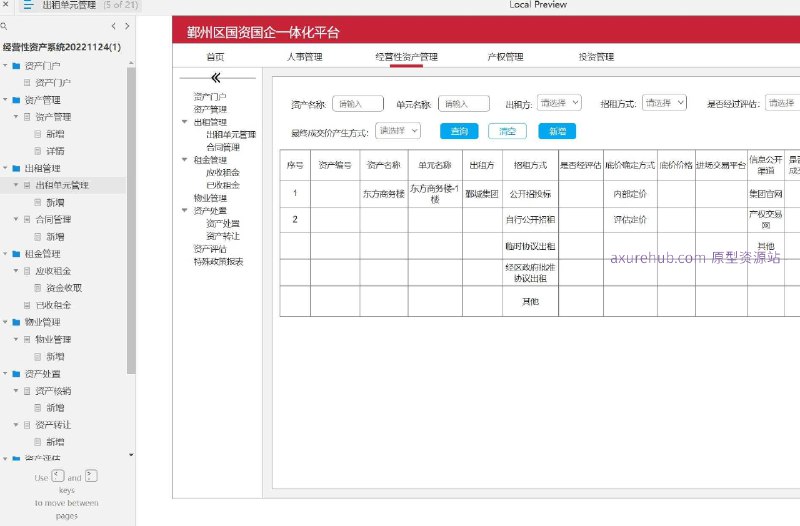Click sidebar scrollbar down arrow
The width and height of the screenshot is (800, 526).
point(131,455)
